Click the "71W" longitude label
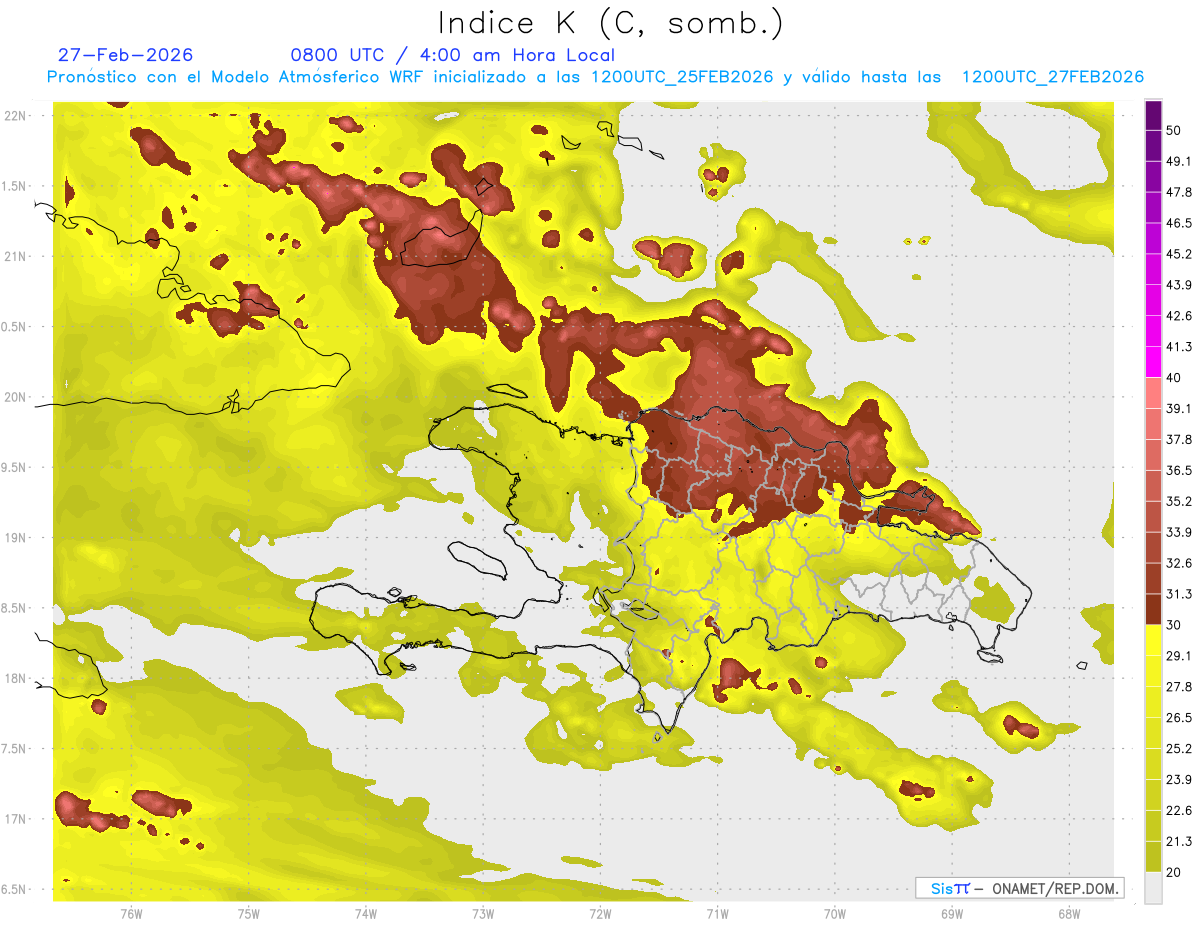The image size is (1200, 927). [x=717, y=913]
